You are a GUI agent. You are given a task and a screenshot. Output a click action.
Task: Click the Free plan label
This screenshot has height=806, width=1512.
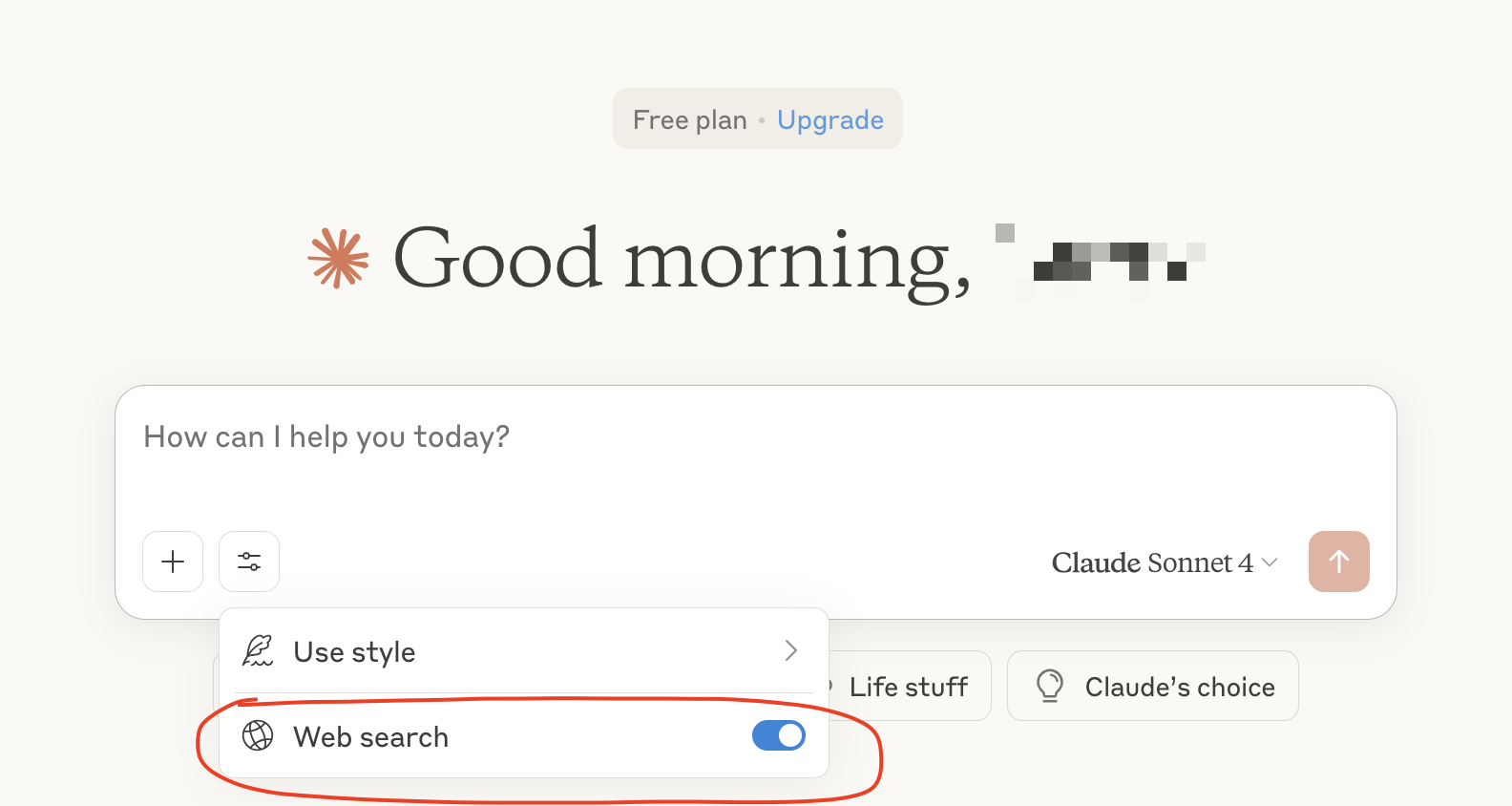pyautogui.click(x=690, y=120)
